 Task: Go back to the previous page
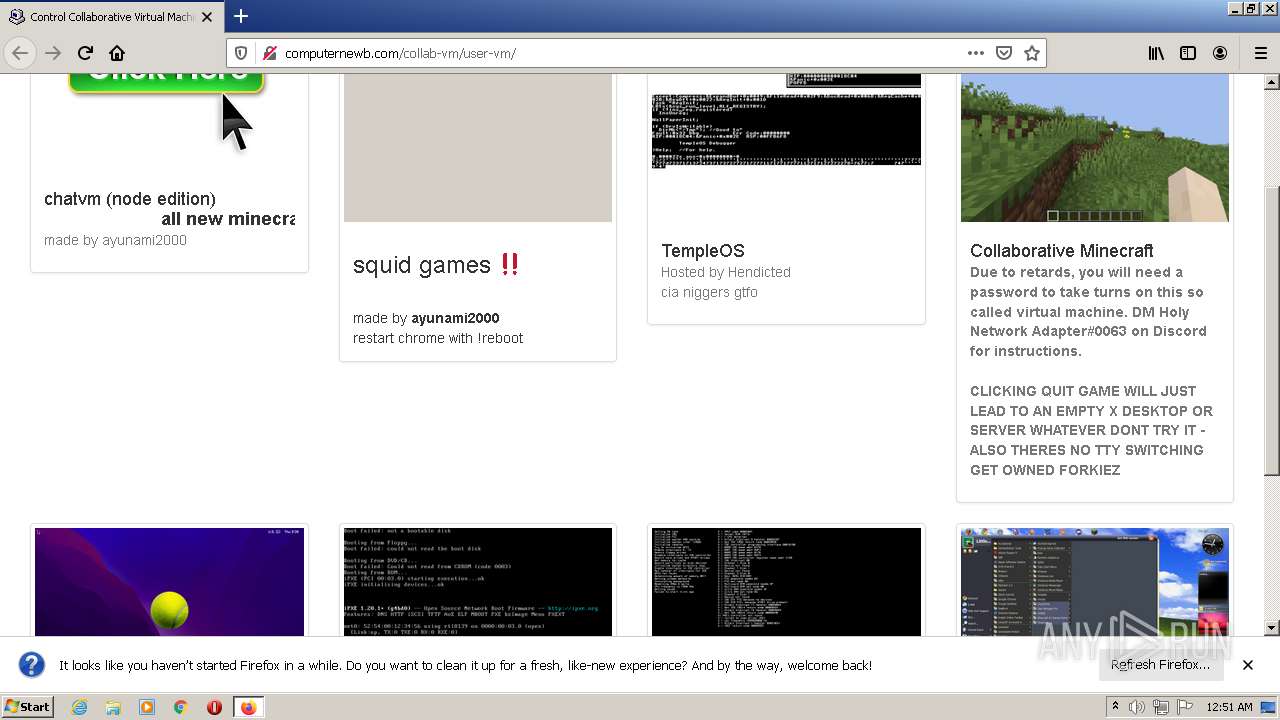20,53
